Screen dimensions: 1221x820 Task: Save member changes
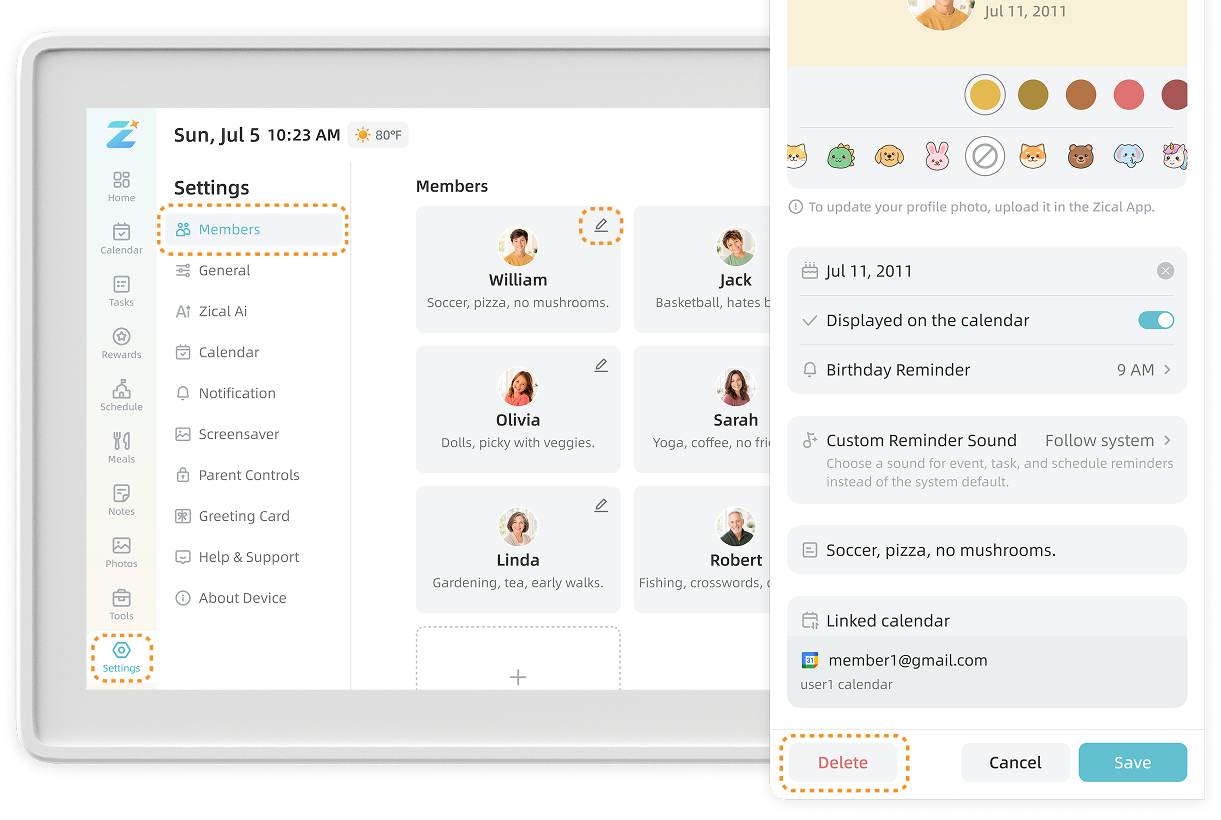(x=1133, y=762)
